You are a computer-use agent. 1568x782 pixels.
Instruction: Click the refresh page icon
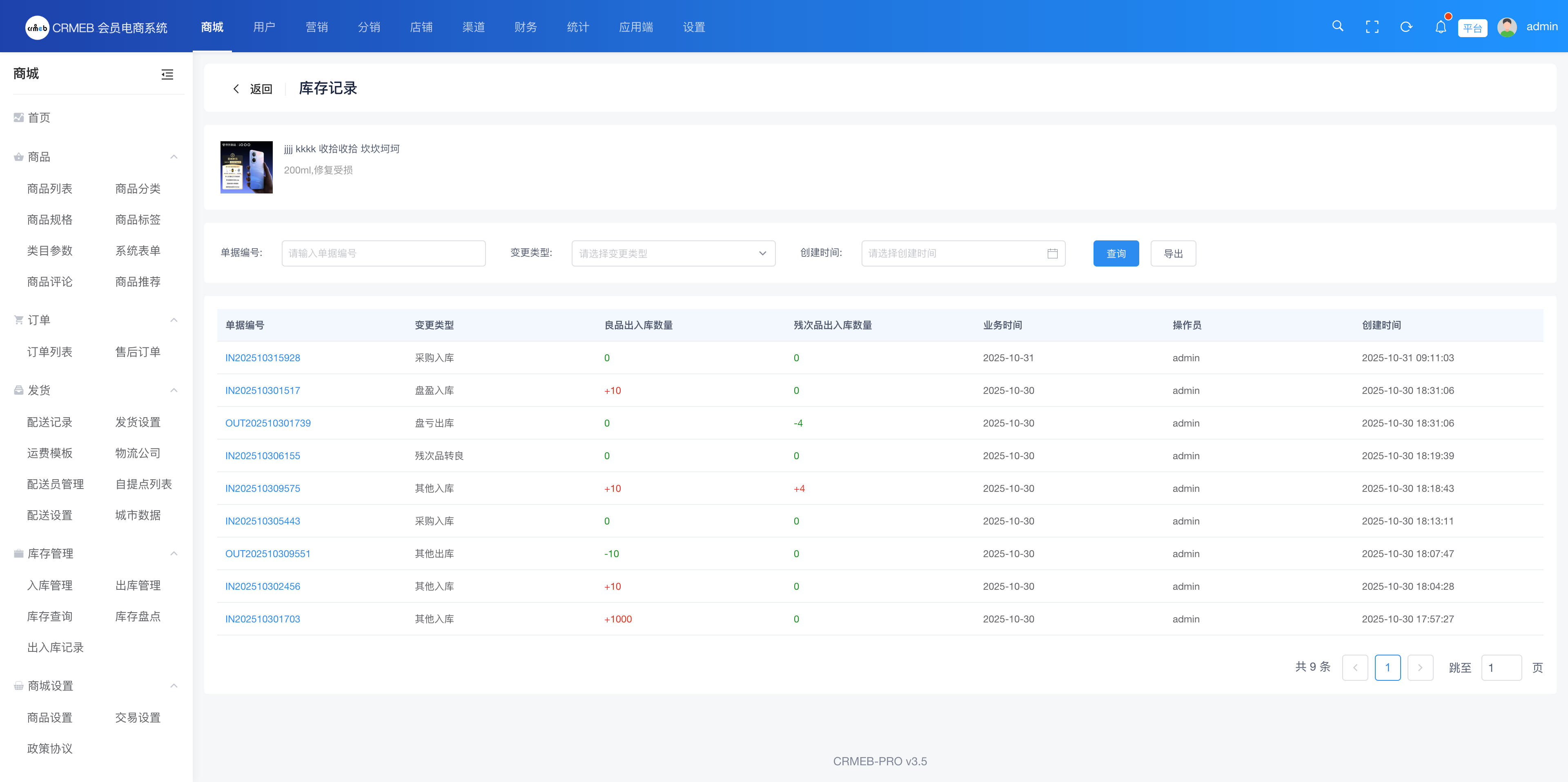click(x=1406, y=27)
